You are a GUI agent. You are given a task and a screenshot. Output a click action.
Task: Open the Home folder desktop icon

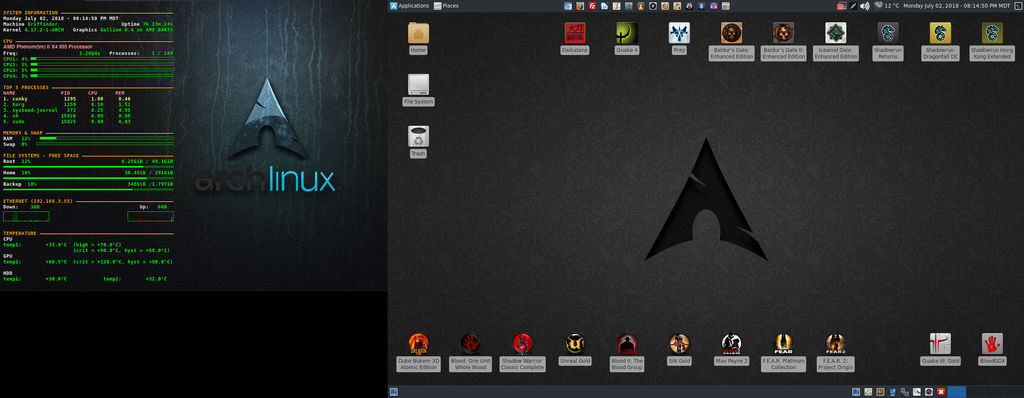(418, 39)
